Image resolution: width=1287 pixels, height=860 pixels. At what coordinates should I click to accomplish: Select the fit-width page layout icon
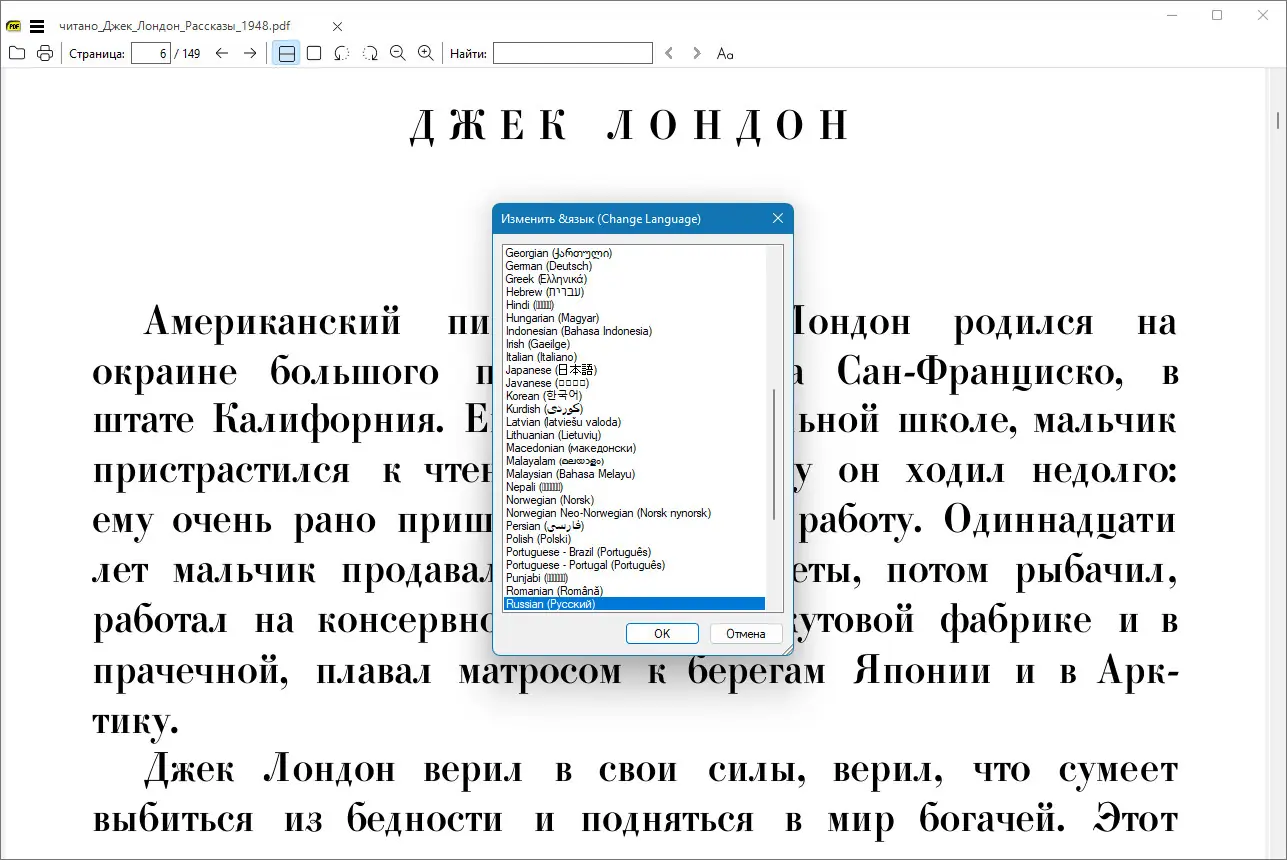(x=286, y=53)
